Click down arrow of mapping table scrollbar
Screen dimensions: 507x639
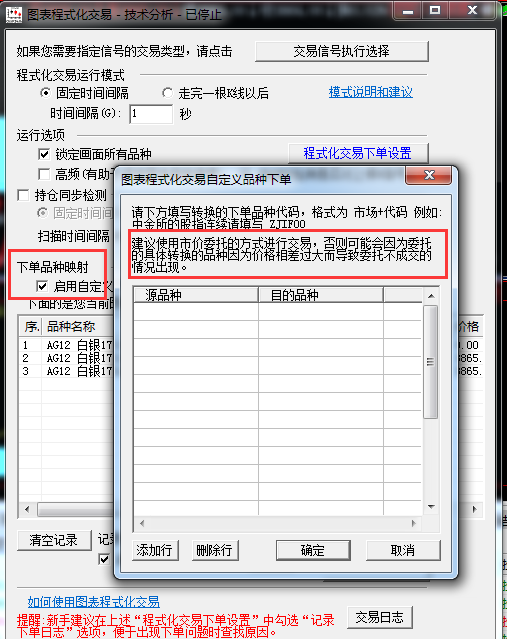pyautogui.click(x=431, y=507)
